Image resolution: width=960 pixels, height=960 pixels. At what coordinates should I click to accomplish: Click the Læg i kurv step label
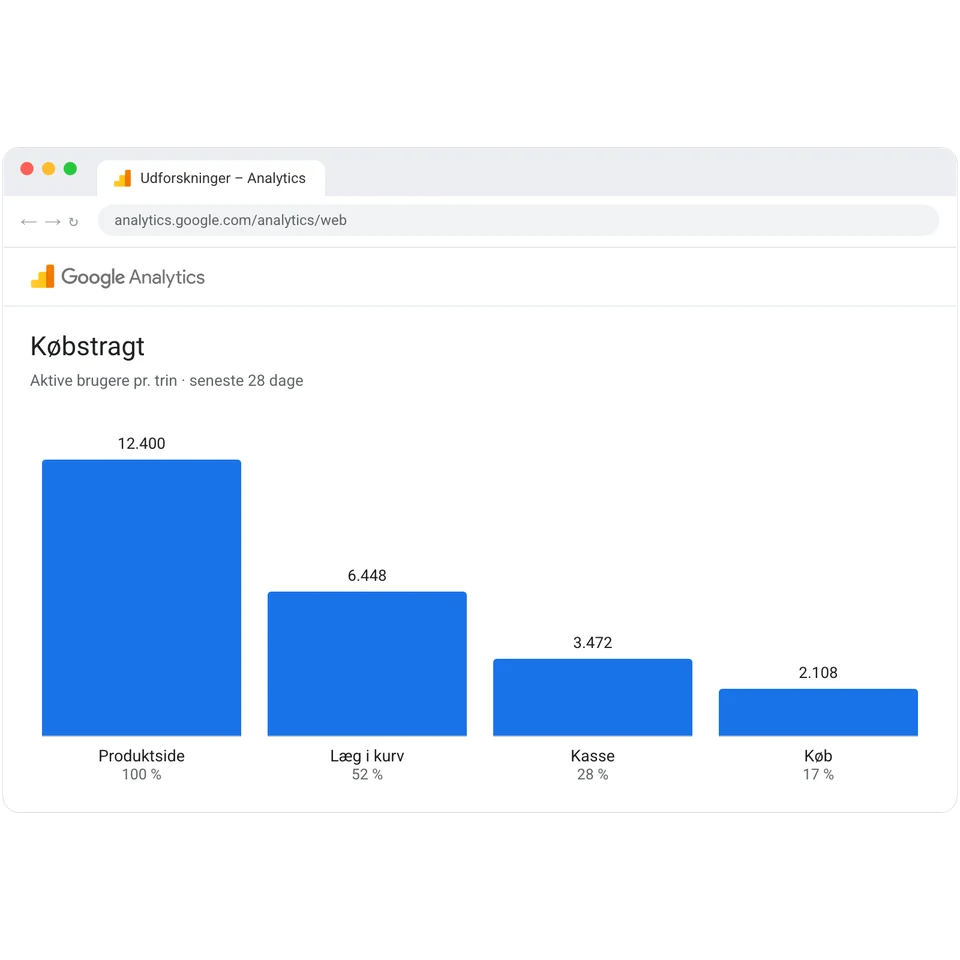point(367,756)
